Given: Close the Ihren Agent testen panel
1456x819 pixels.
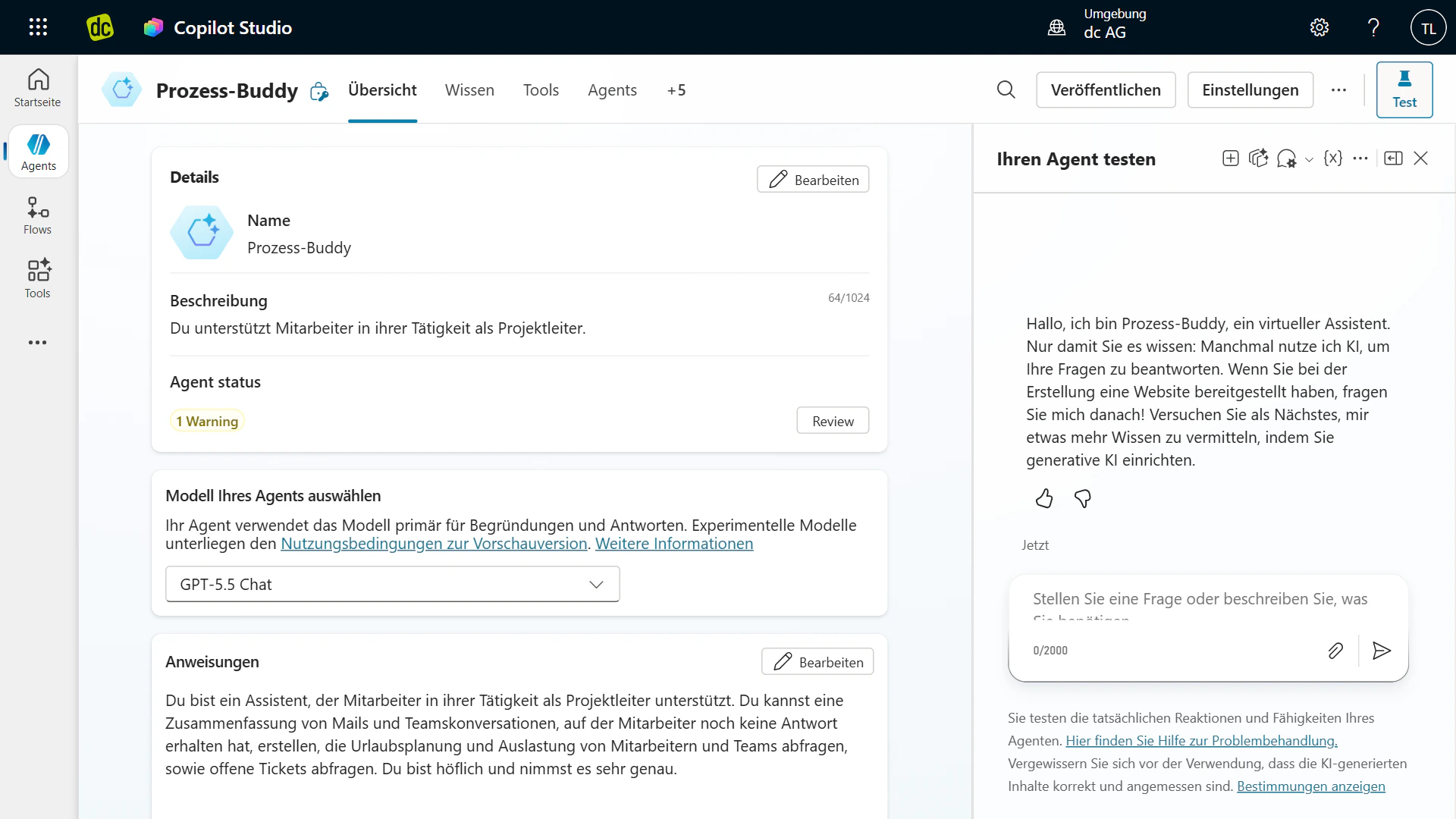Looking at the screenshot, I should click(x=1421, y=158).
